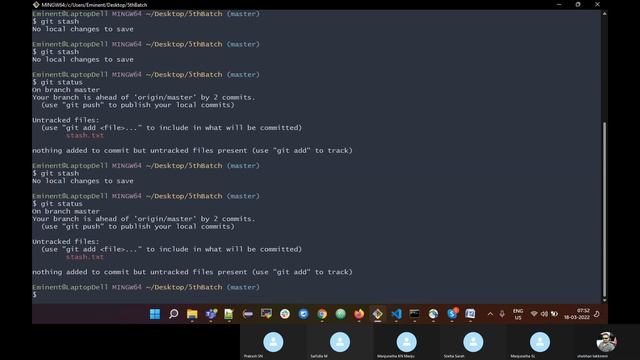Open the moon notification icon beside the clock

[x=597, y=314]
